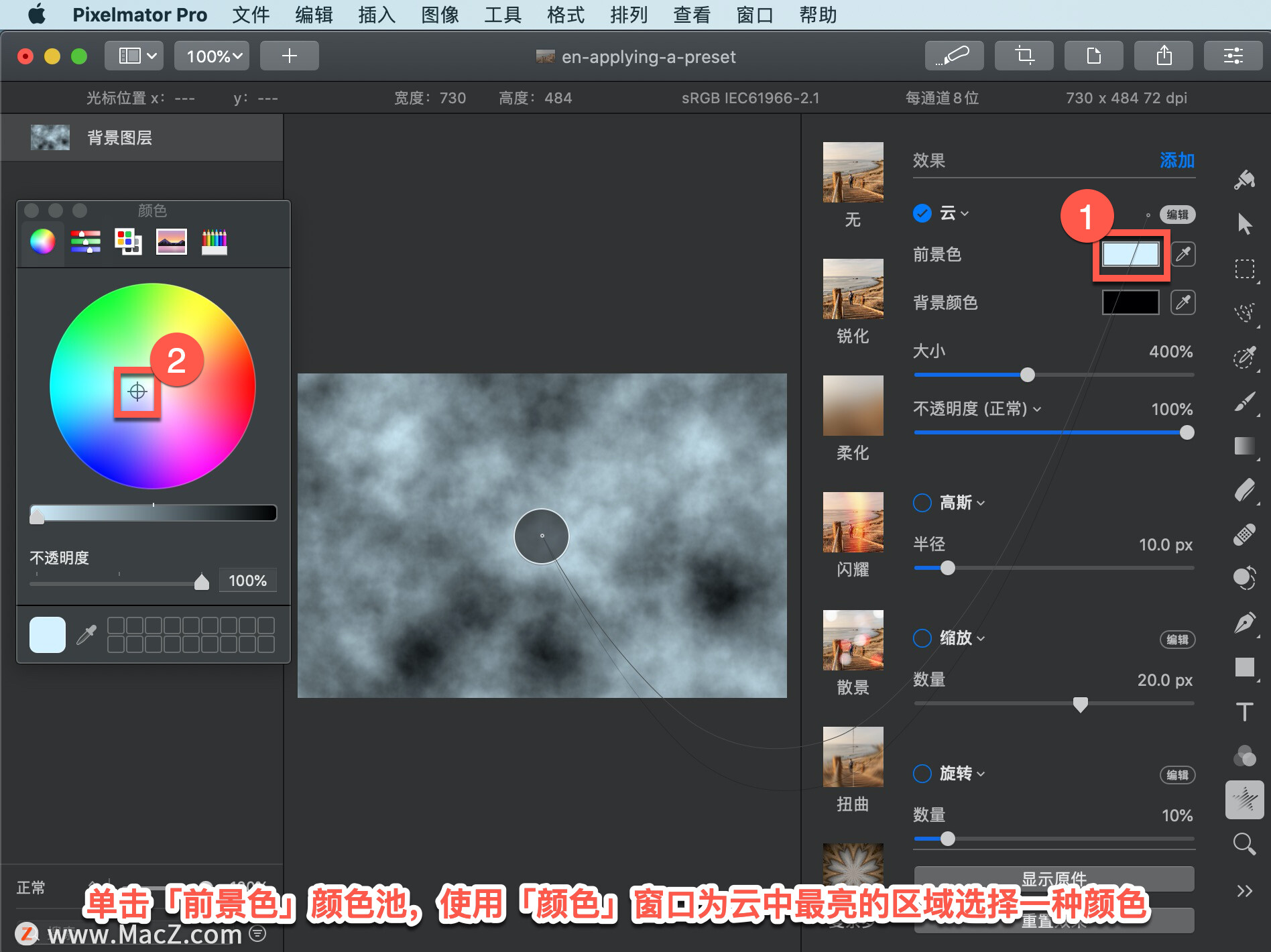1271x952 pixels.
Task: Click the 大小 size slider handle
Action: 1028,375
